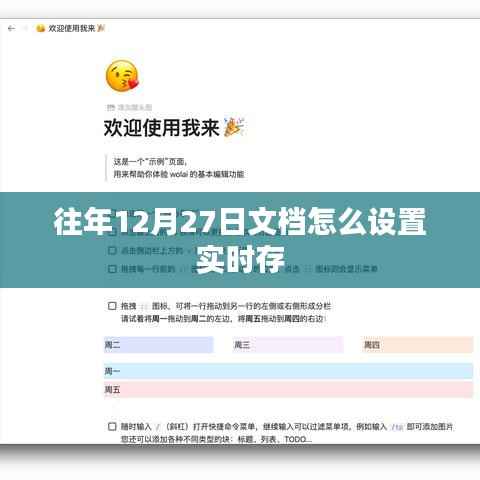Check the todo box for 随时输入 / (斜杠)
Screen dimensions: 480x480
pos(112,426)
